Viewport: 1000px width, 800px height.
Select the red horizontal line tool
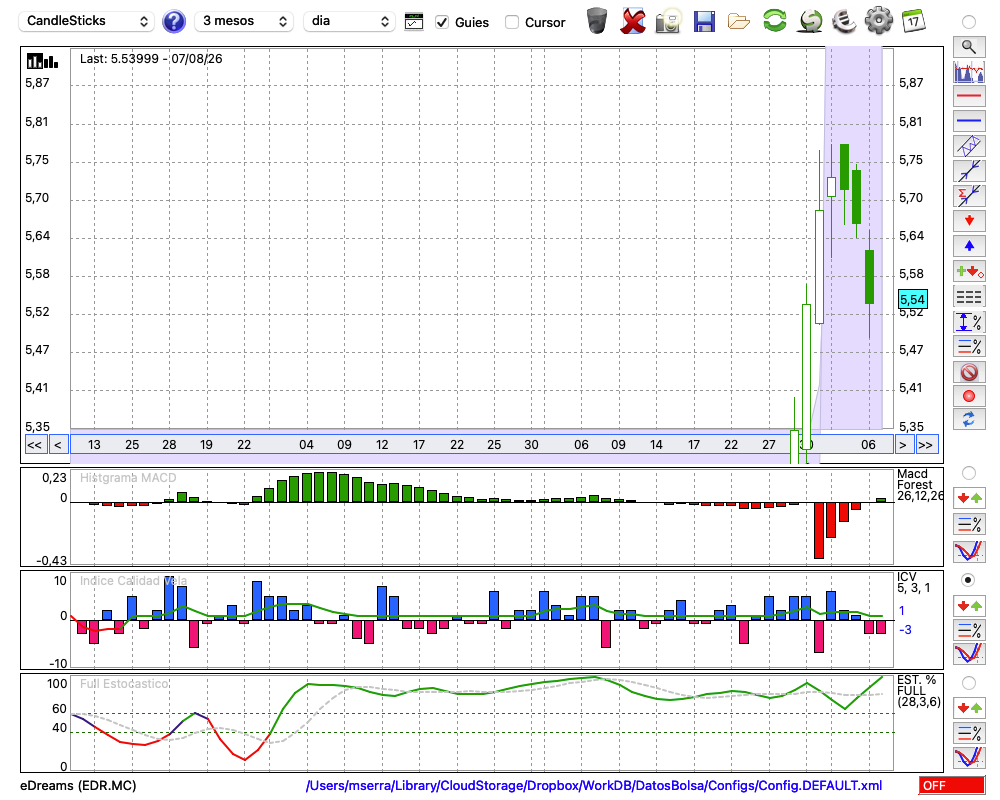pos(969,96)
